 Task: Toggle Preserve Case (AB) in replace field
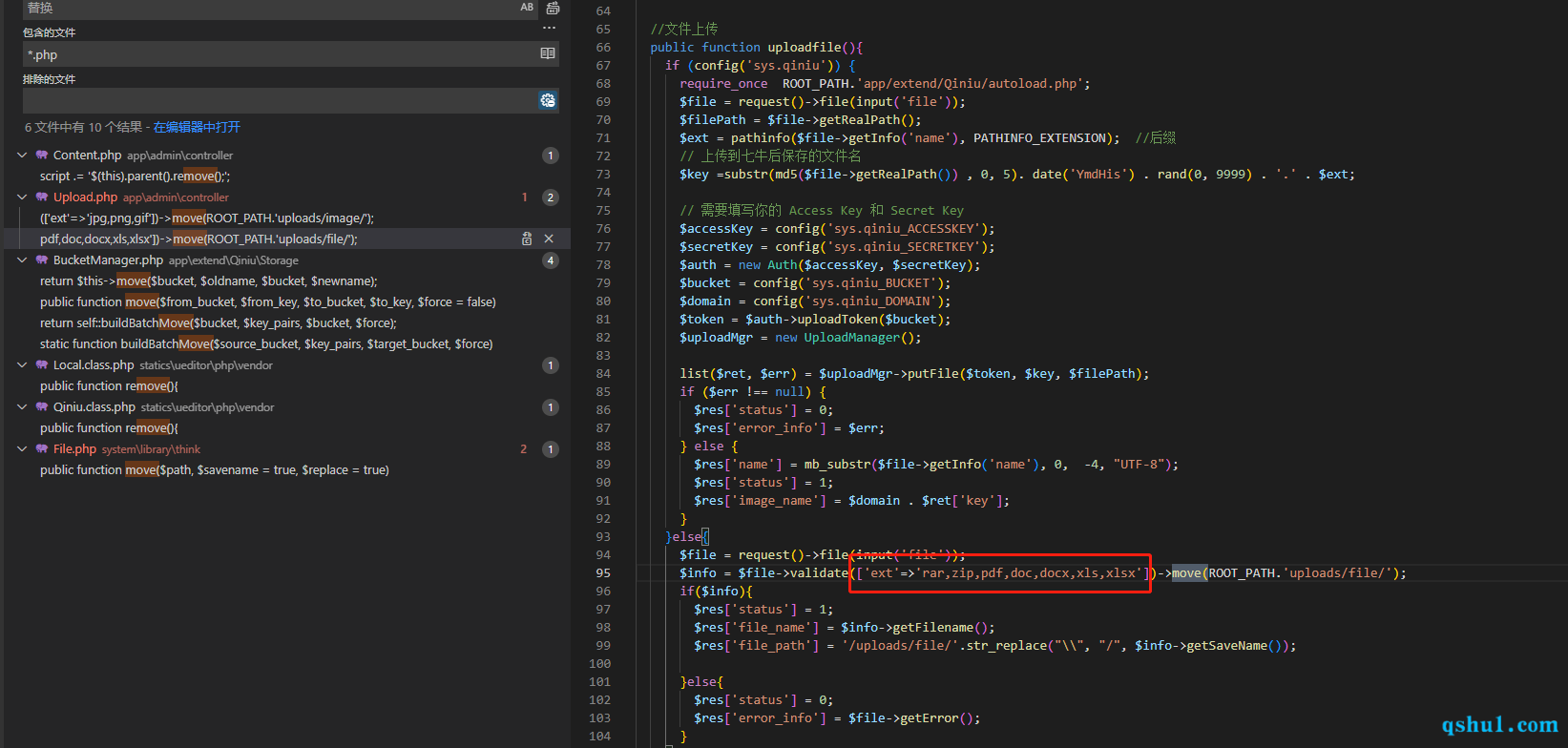527,8
